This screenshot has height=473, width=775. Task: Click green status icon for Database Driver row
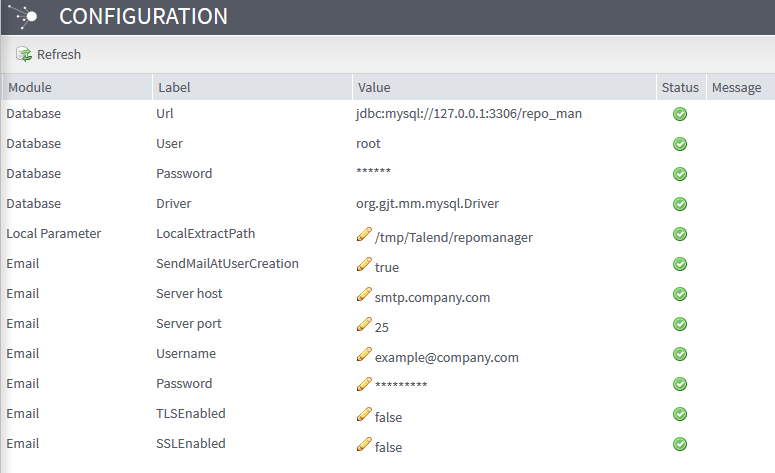[680, 204]
